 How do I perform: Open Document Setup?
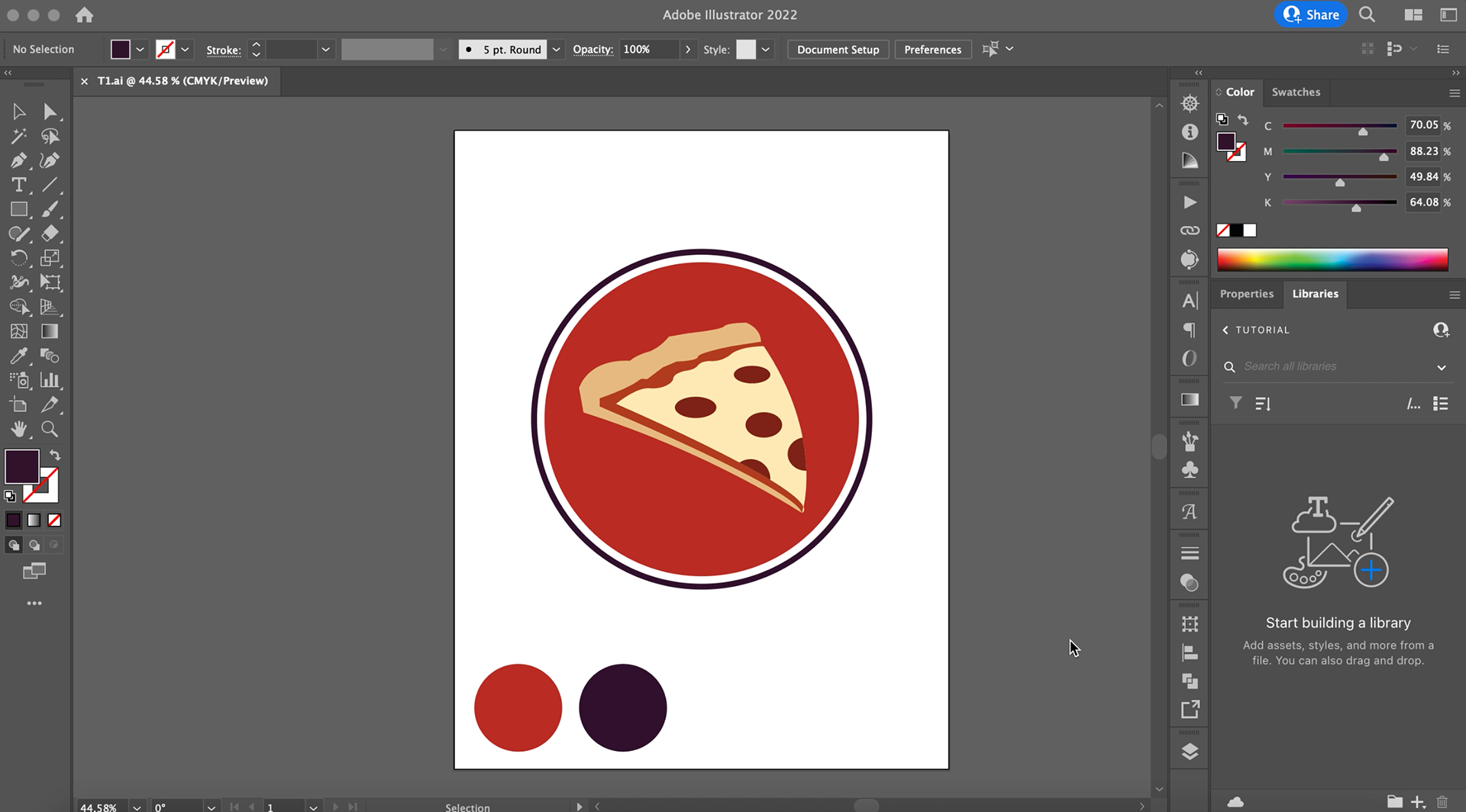coord(838,50)
